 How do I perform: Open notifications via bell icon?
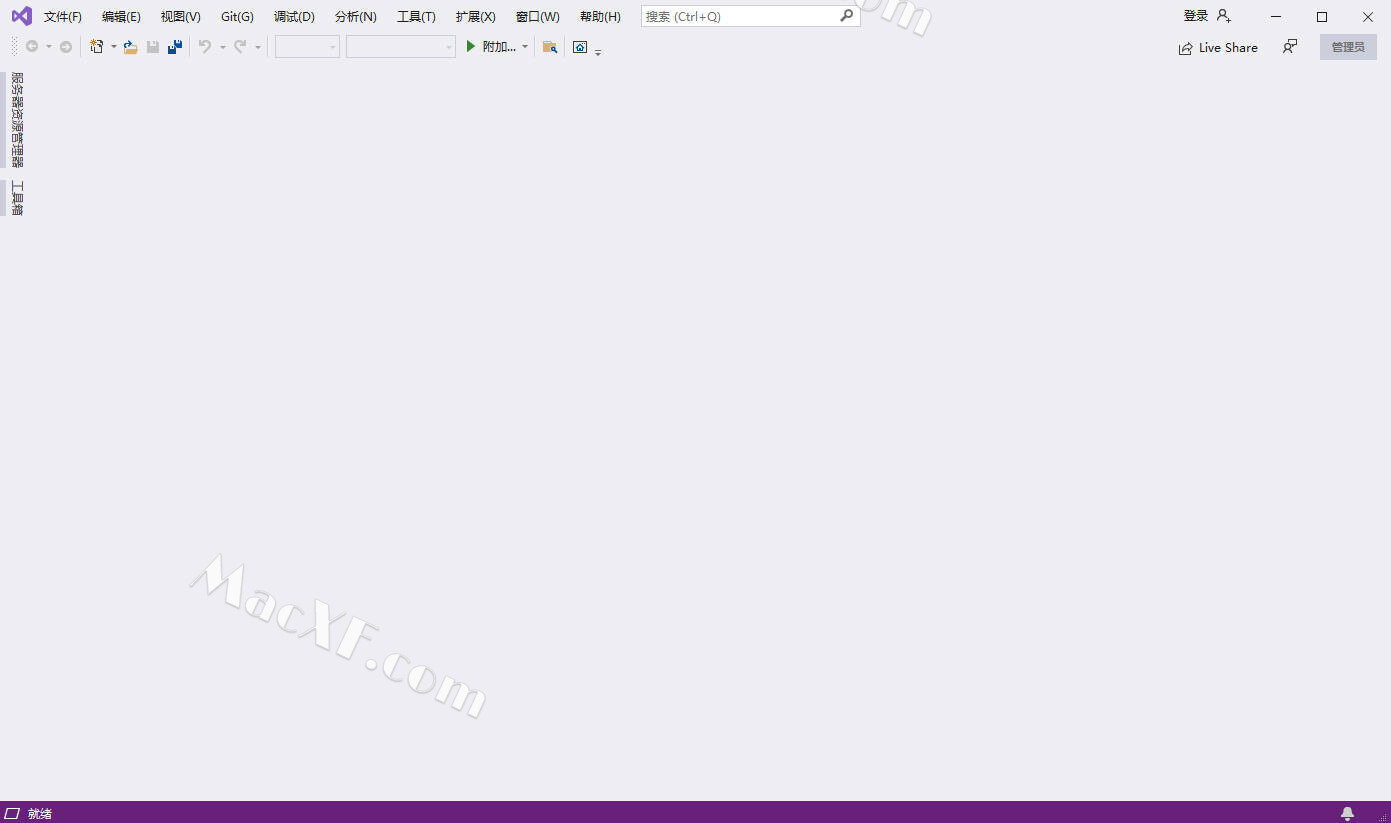click(x=1347, y=813)
